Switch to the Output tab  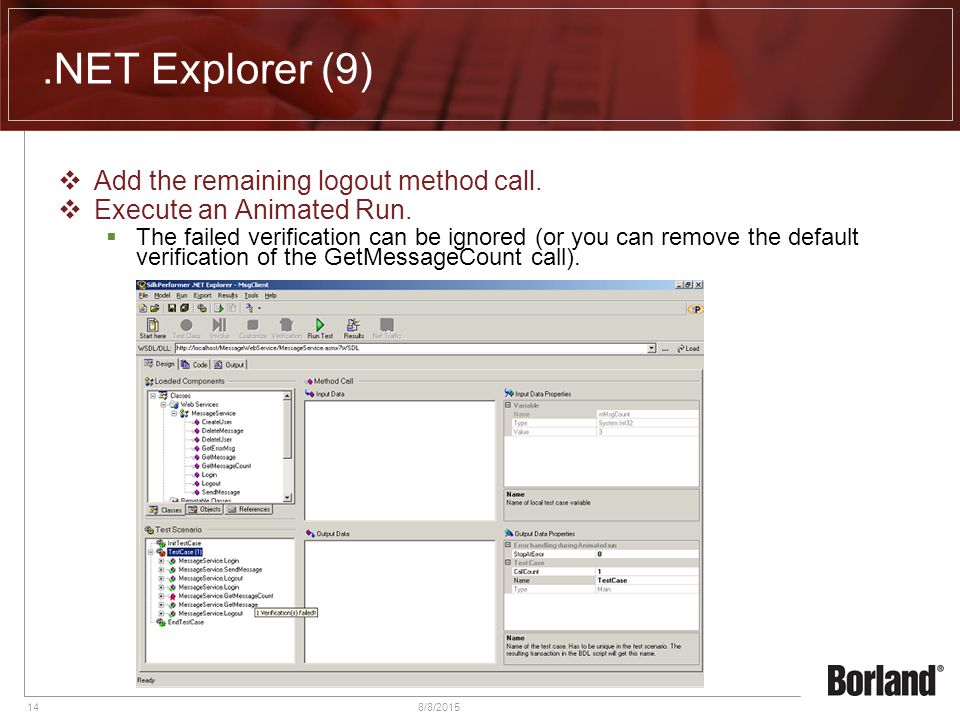tap(229, 364)
